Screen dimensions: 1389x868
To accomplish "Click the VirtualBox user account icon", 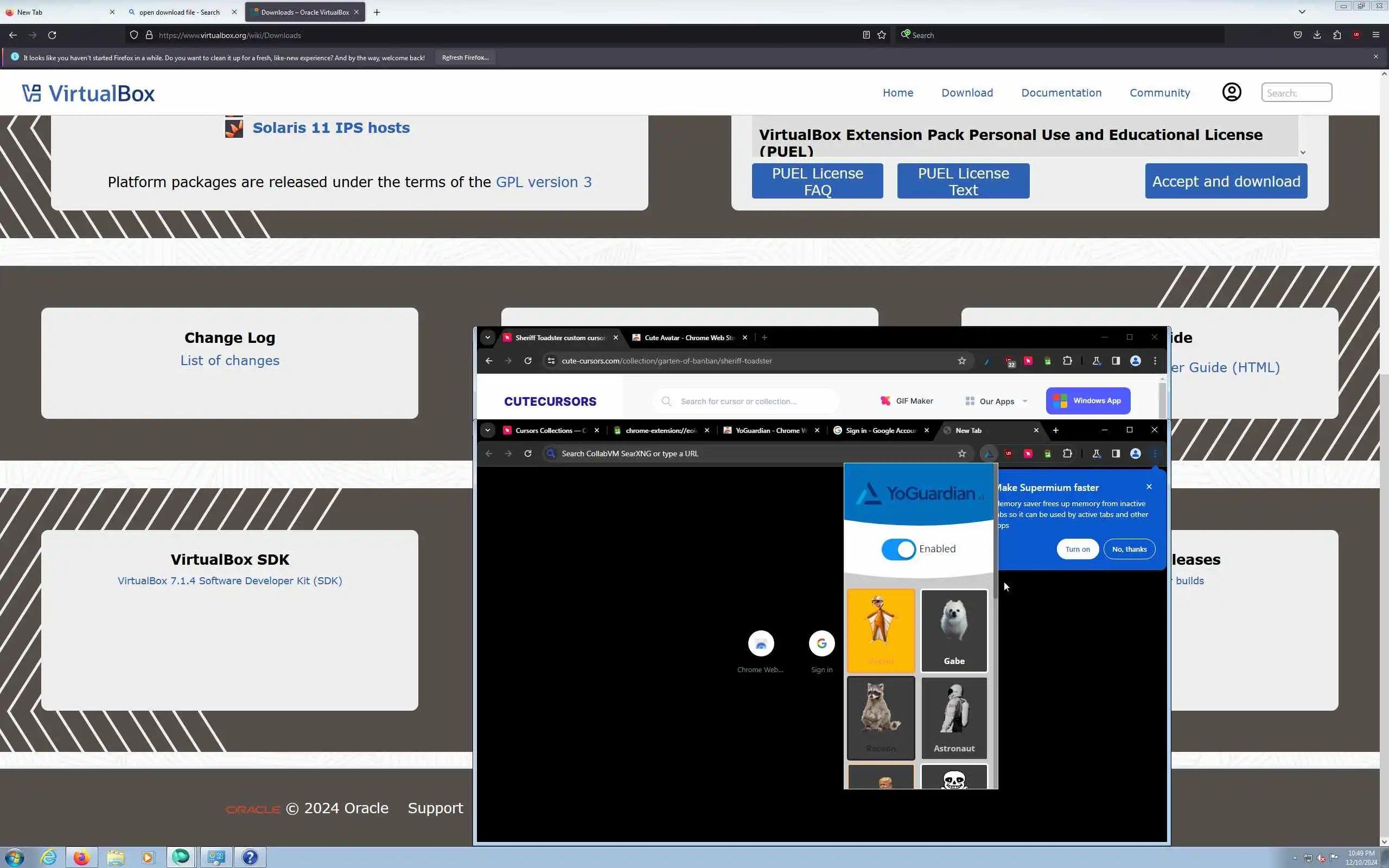I will 1231,92.
